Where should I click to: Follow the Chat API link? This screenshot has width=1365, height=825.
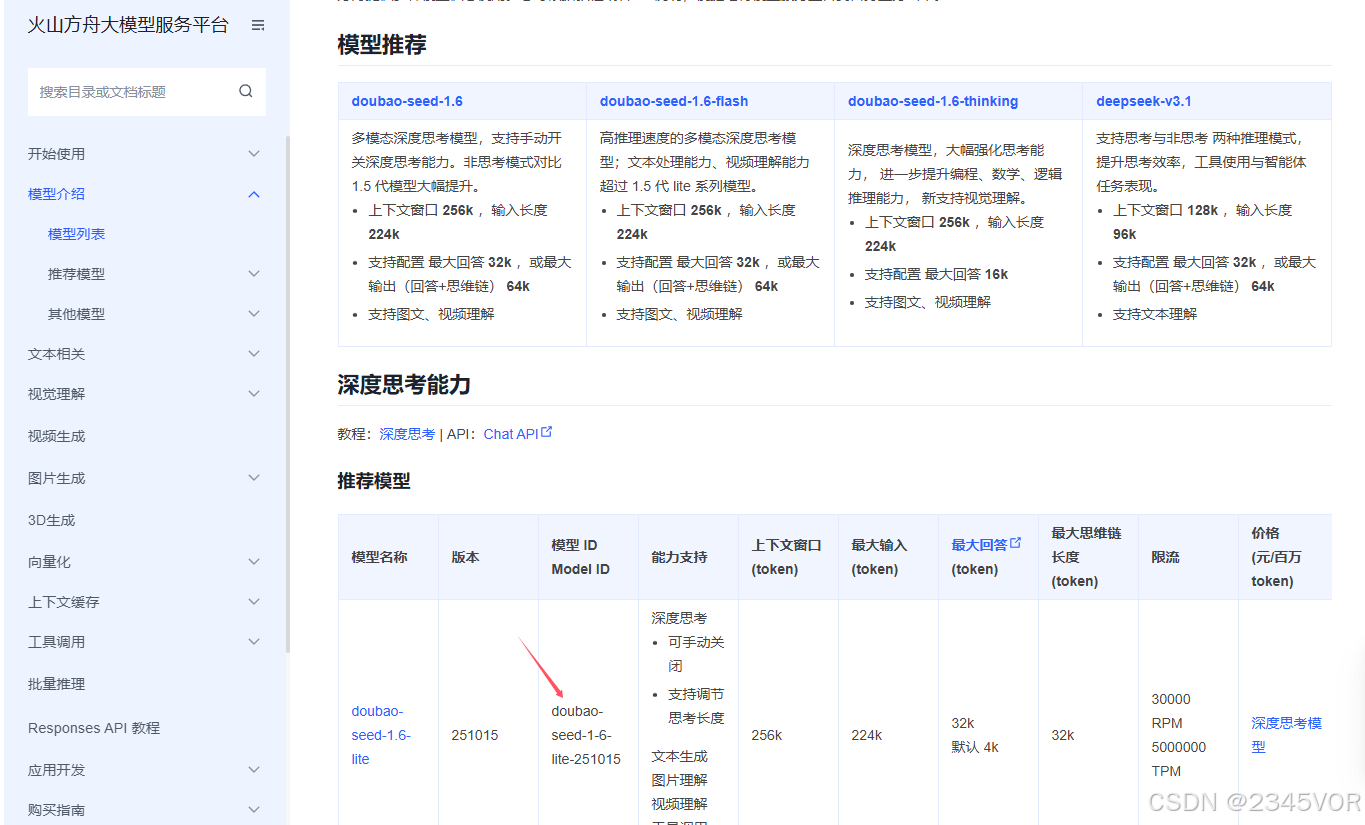click(x=511, y=434)
